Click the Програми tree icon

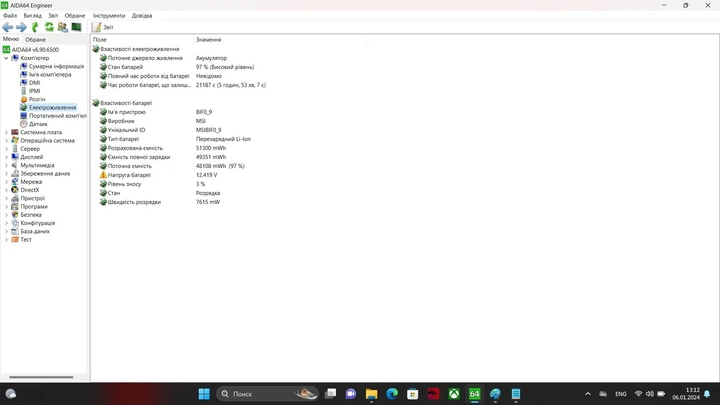(x=15, y=207)
